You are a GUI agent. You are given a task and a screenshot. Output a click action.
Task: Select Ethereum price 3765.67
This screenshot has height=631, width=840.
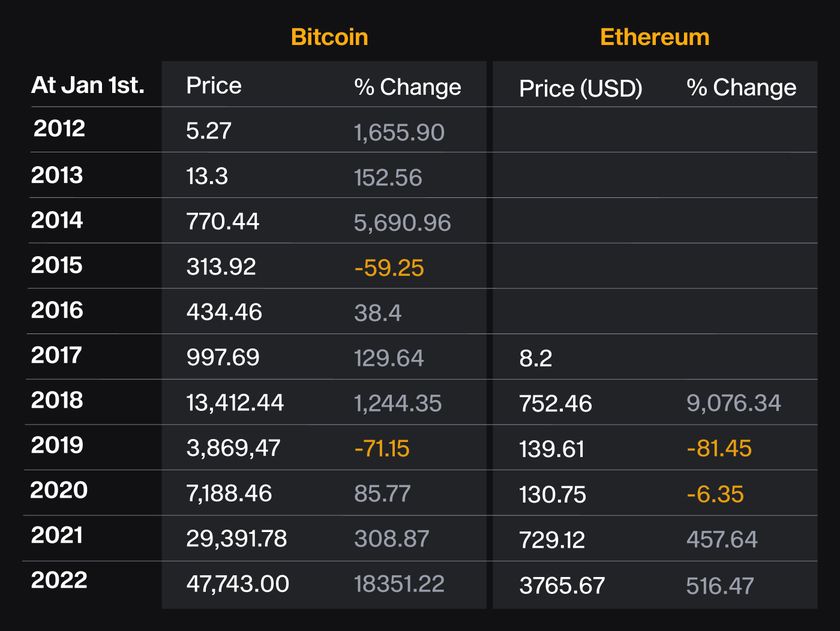(x=562, y=585)
